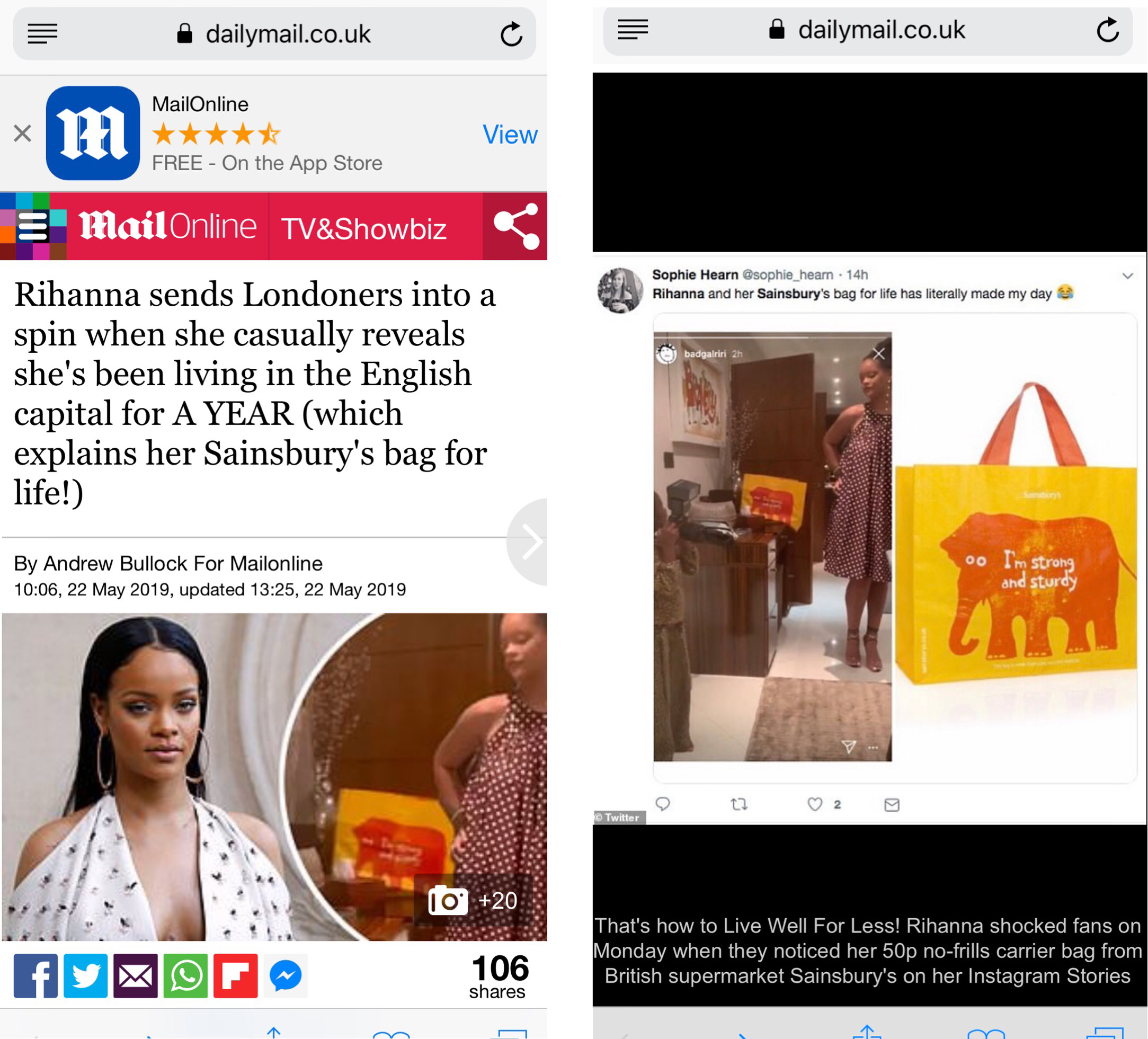1148x1039 pixels.
Task: Open MailOnline share menu icon
Action: coord(515,226)
